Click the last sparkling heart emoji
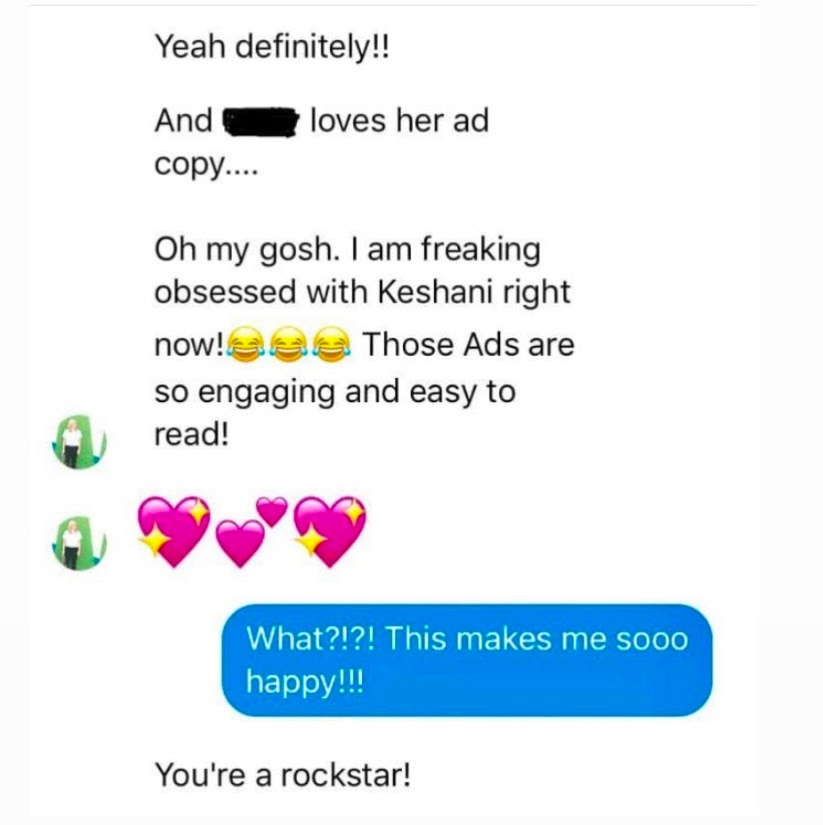The image size is (823, 825). [x=329, y=531]
